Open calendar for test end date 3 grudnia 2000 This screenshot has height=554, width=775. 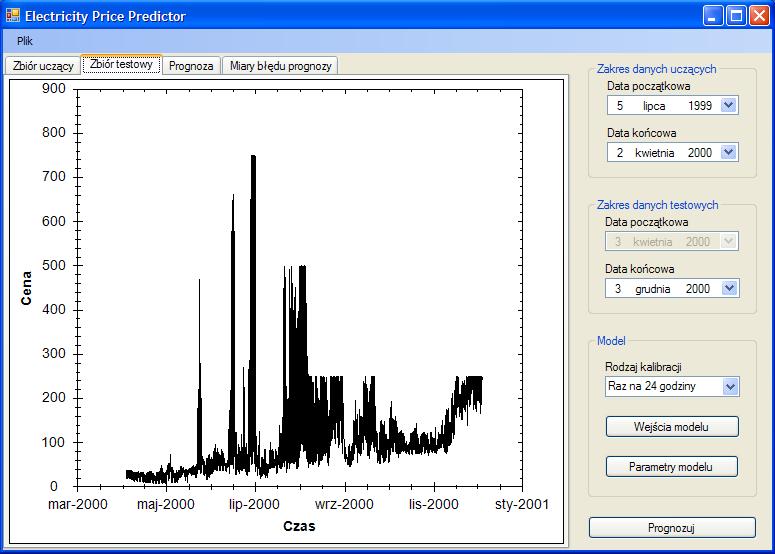pyautogui.click(x=730, y=289)
